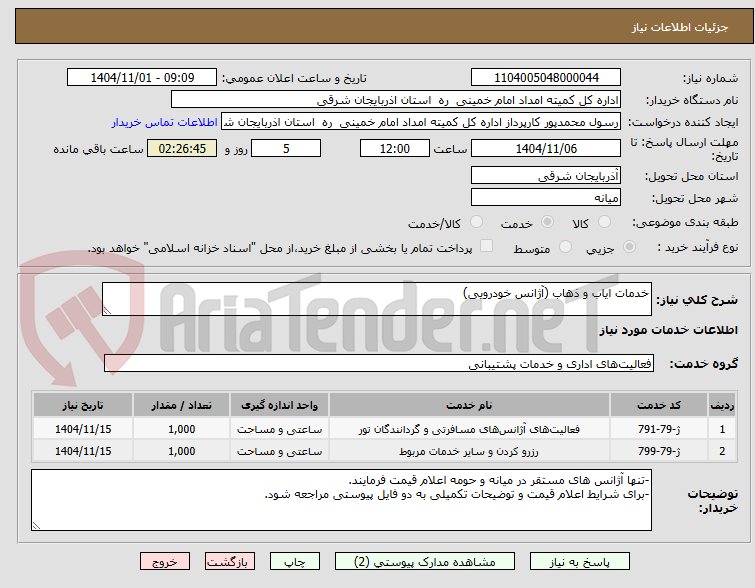This screenshot has height=588, width=755.
Task: Click the 'تاریخ نیاز' column header
Action: (83, 405)
